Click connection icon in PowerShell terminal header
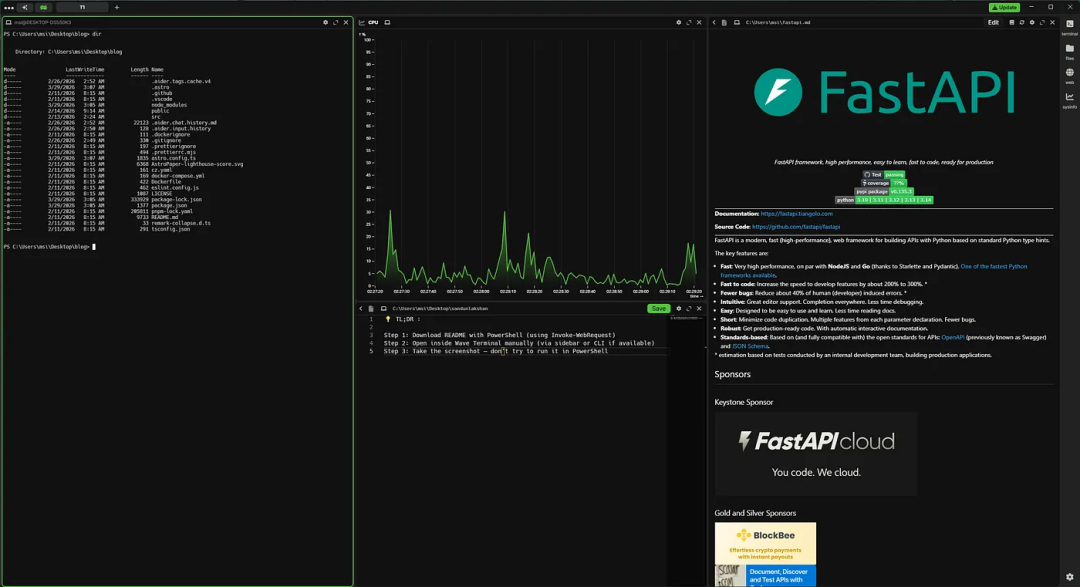Screen dimensions: 1080x587 click(8, 23)
